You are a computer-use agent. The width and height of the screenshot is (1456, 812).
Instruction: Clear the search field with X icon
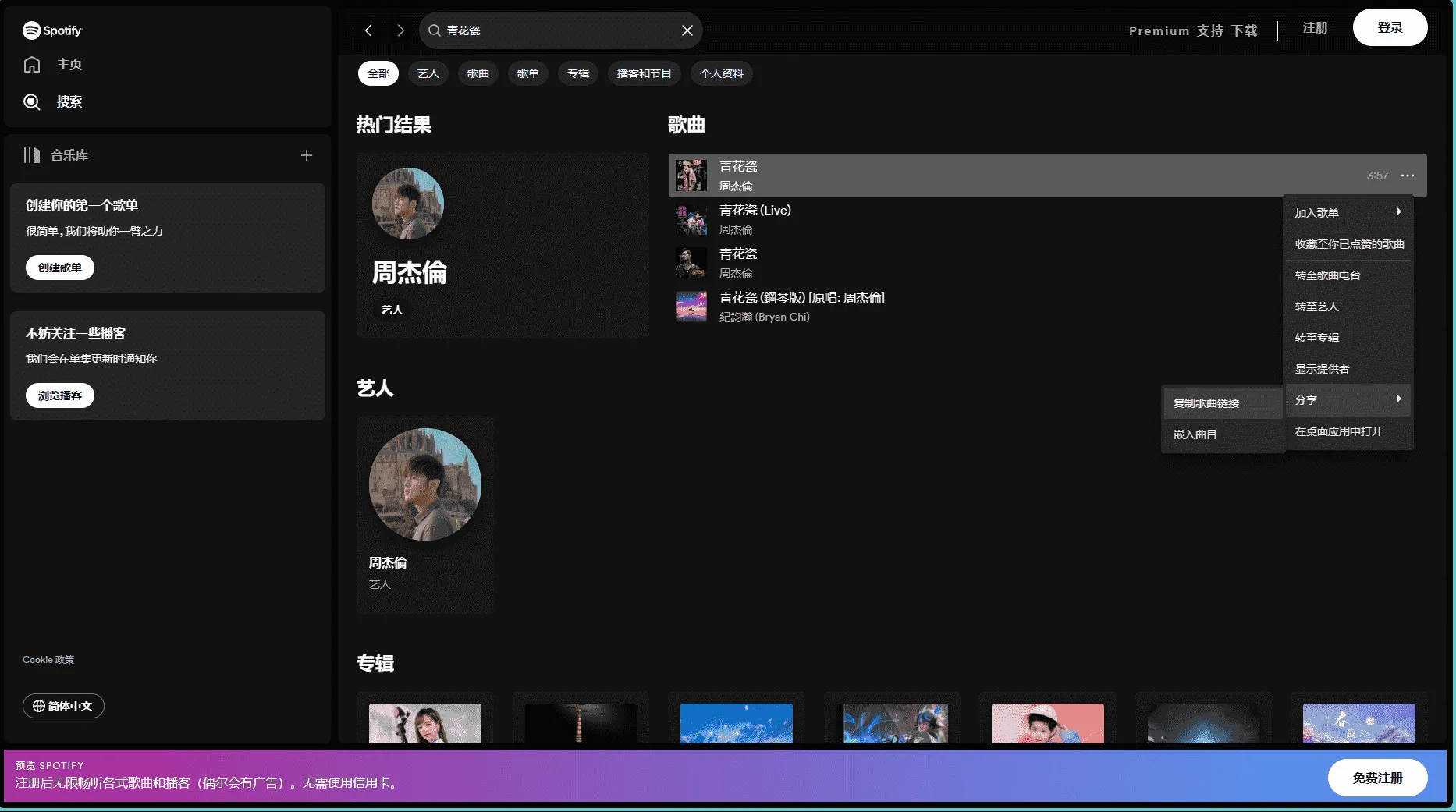click(x=687, y=30)
